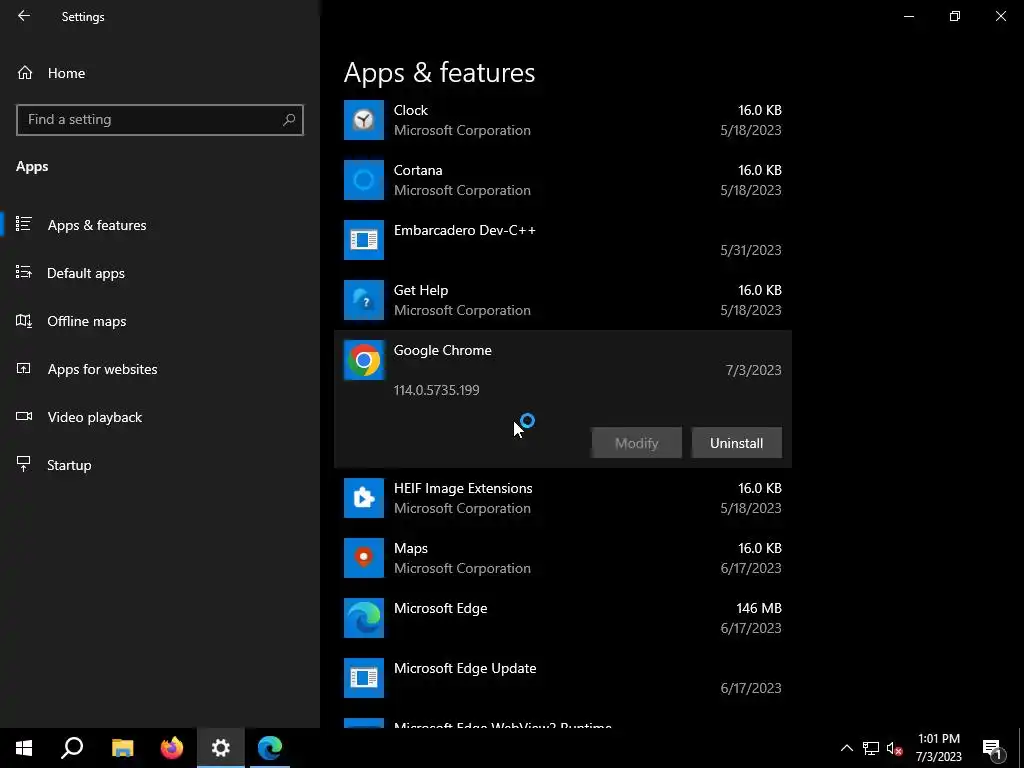Show hidden tray icons chevron
Image resolution: width=1024 pixels, height=768 pixels.
(846, 748)
